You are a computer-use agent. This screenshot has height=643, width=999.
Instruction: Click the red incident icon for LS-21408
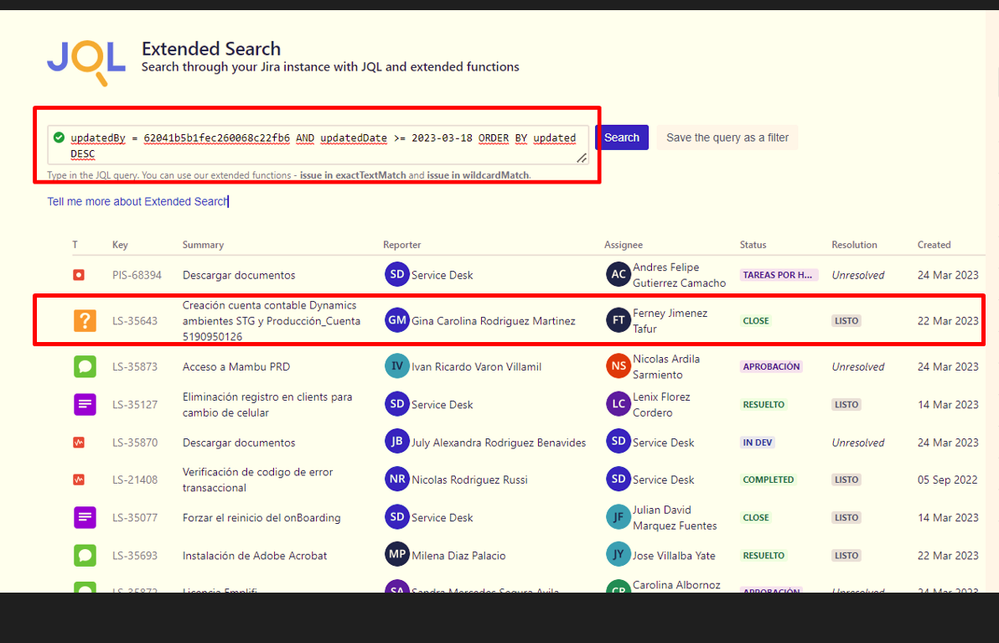point(78,479)
